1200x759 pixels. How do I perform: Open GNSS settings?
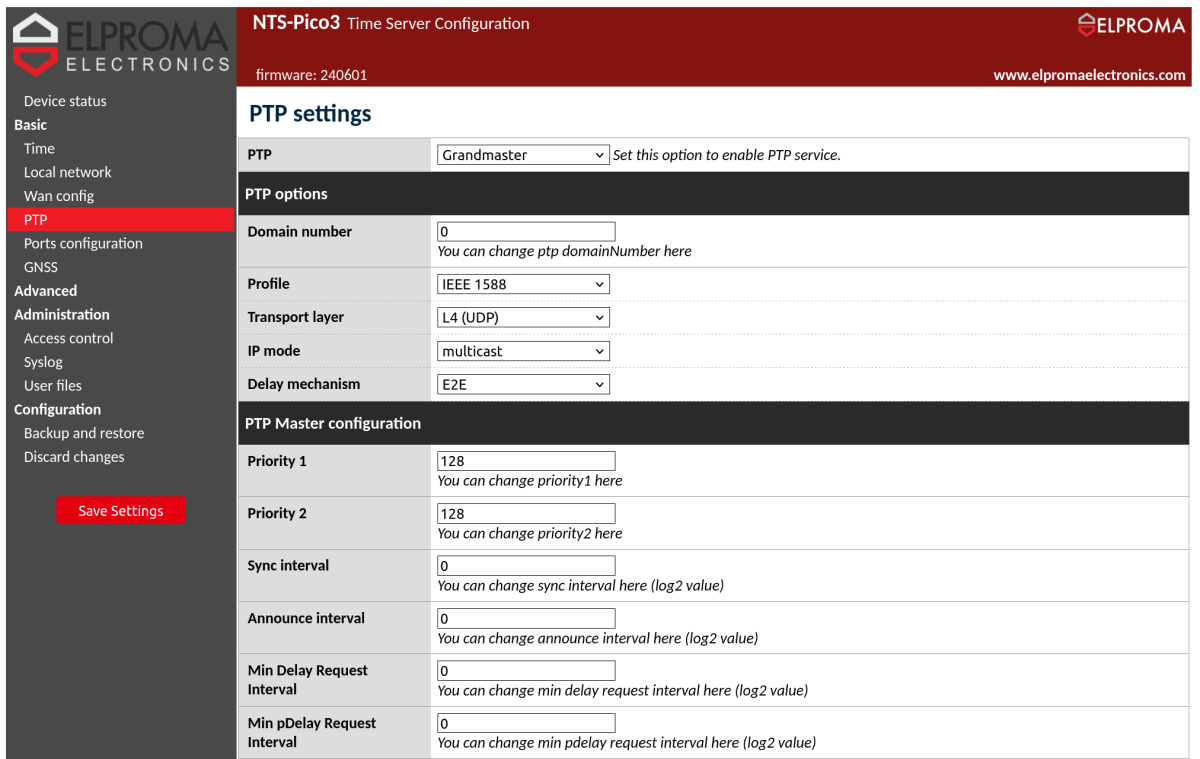(40, 266)
